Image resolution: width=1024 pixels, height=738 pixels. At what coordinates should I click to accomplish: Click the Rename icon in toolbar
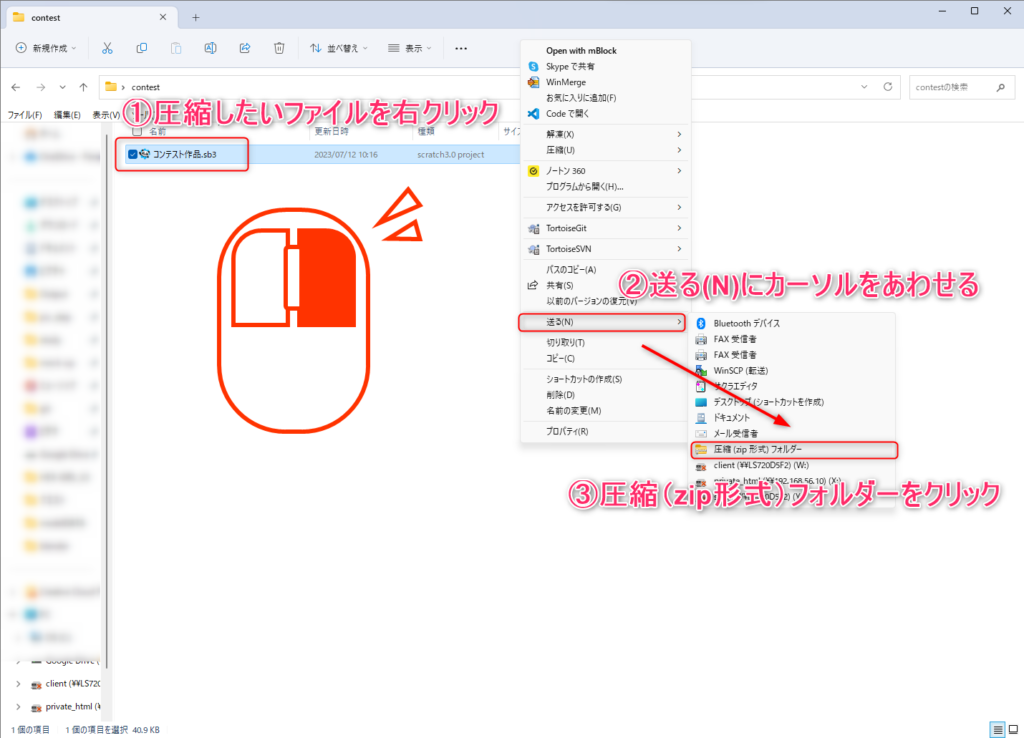210,48
